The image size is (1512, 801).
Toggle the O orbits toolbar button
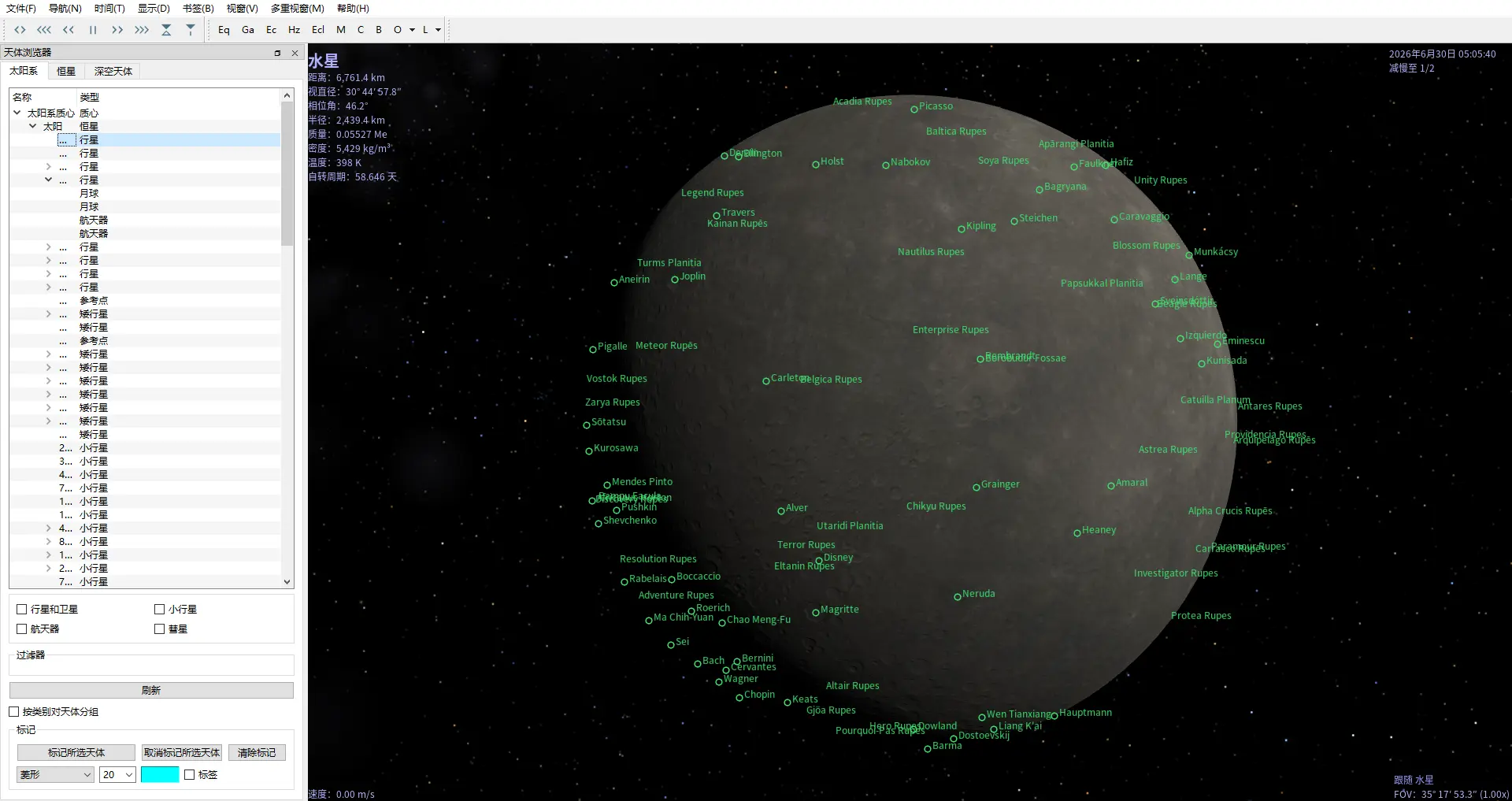[x=398, y=30]
